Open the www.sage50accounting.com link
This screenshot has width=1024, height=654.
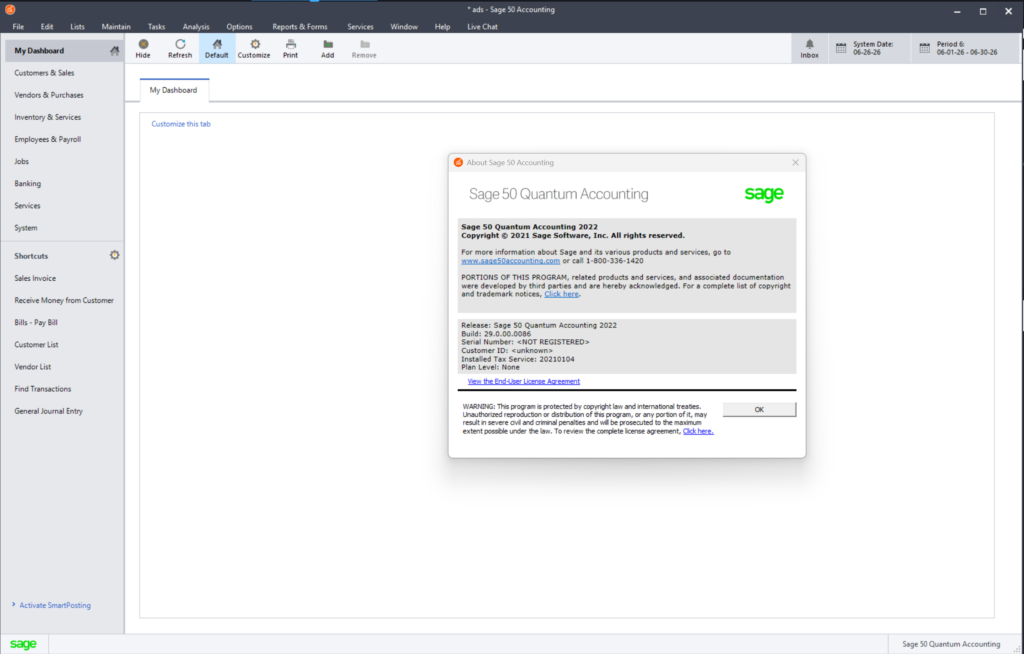click(x=511, y=261)
